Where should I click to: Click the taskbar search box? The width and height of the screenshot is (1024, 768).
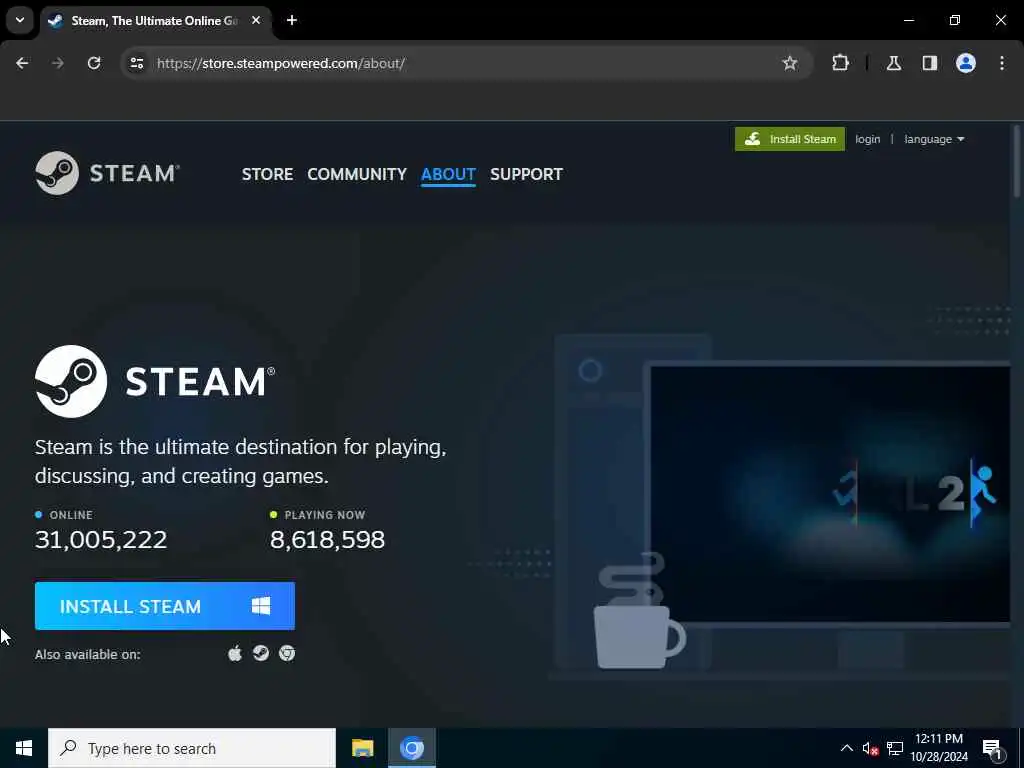(192, 748)
